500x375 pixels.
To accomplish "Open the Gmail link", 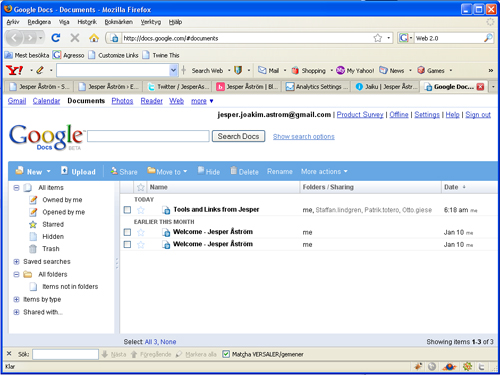I will click(x=17, y=101).
